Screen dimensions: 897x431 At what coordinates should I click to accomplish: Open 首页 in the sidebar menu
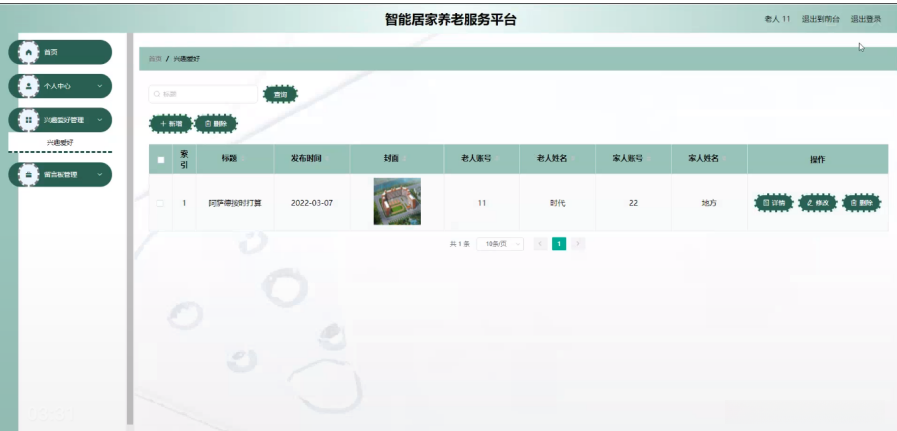pos(60,52)
